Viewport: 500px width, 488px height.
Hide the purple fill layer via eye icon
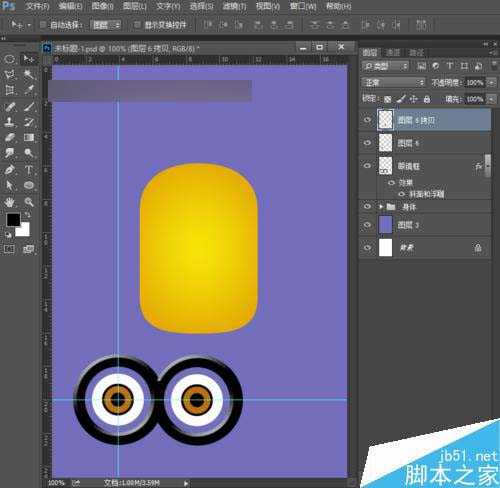point(367,225)
